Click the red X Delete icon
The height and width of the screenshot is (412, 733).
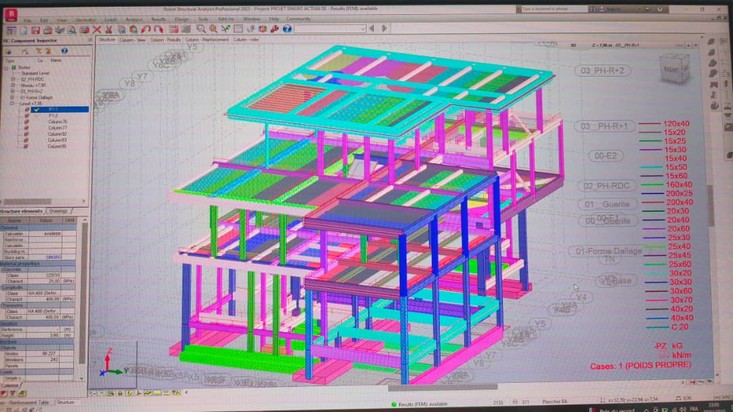tap(97, 29)
